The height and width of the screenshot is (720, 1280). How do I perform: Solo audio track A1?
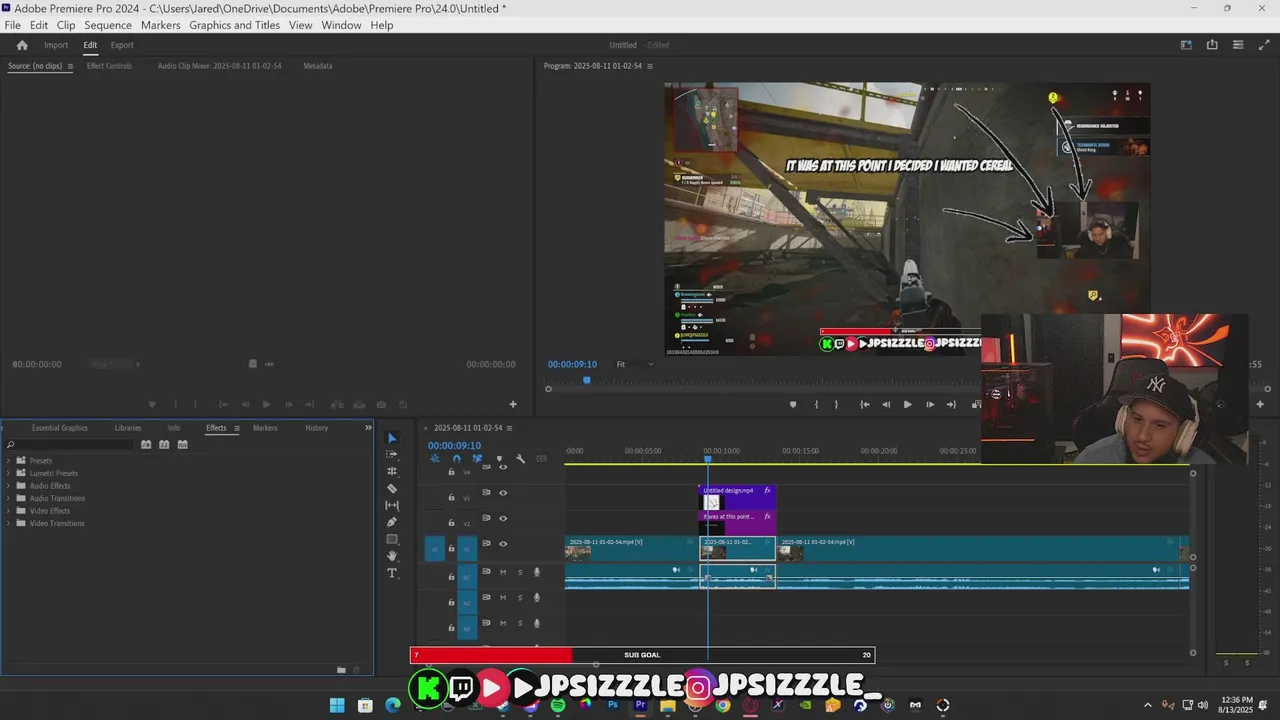point(520,572)
